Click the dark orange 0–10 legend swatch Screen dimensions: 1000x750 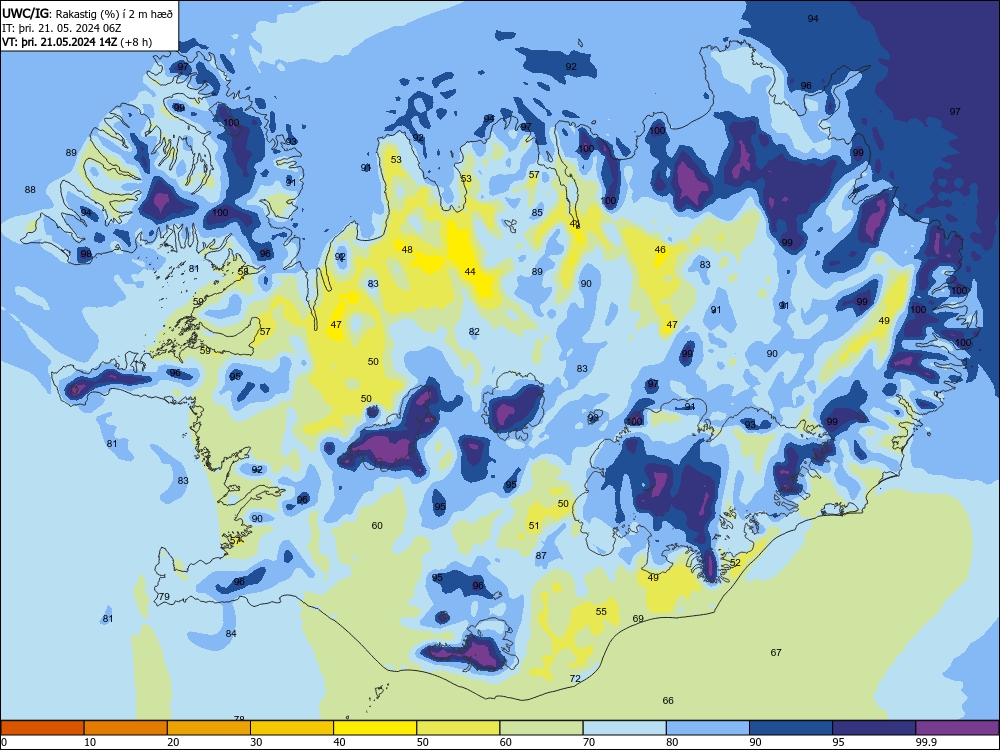[x=42, y=728]
